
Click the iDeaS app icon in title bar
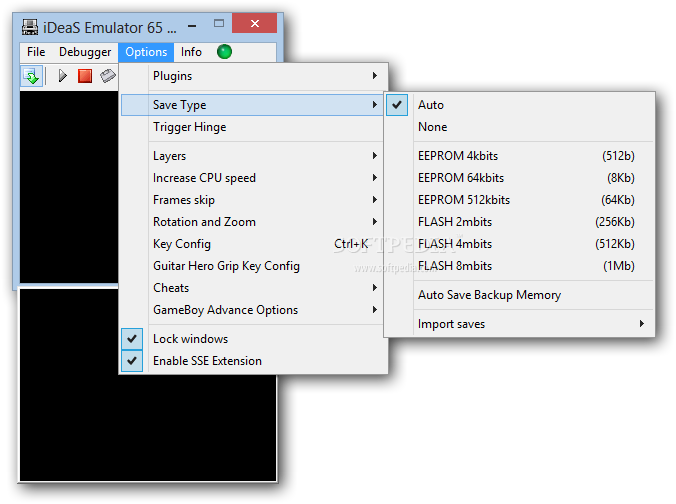(x=30, y=27)
